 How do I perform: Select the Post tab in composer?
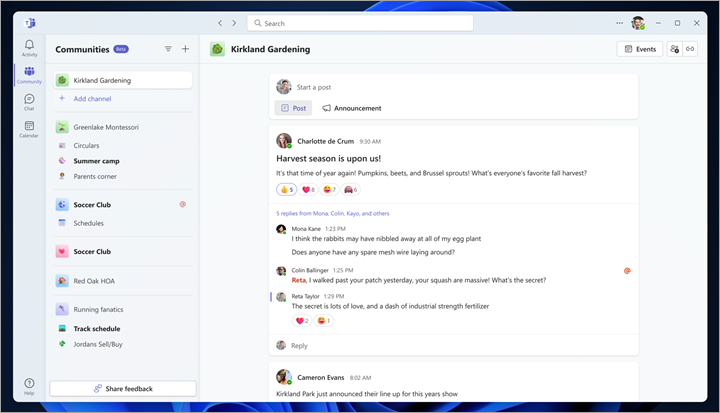(294, 108)
